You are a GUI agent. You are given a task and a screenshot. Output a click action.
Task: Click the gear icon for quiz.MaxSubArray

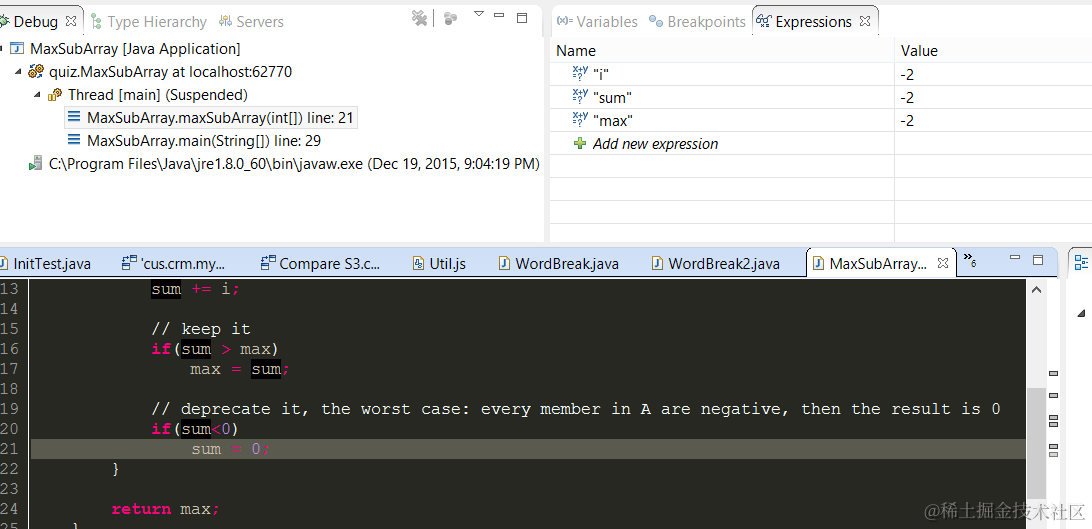[36, 72]
